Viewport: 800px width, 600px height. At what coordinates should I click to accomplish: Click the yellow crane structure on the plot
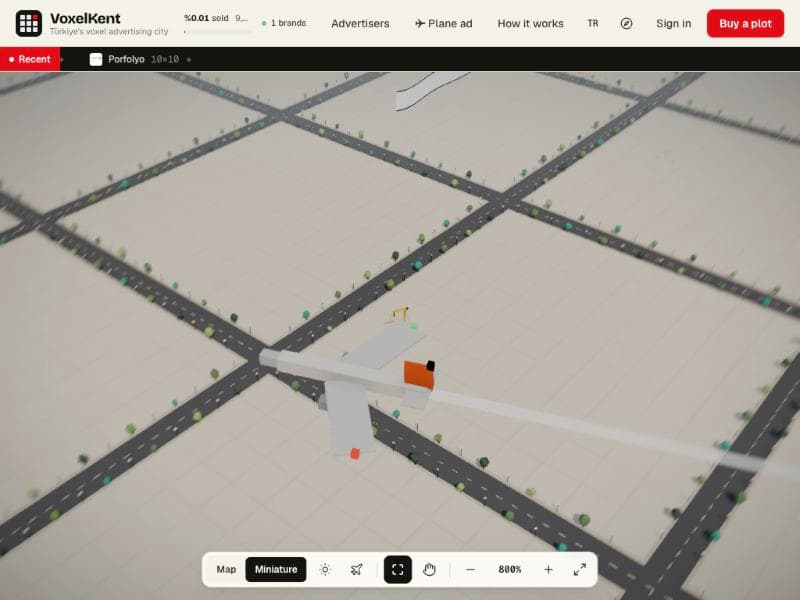pos(399,315)
